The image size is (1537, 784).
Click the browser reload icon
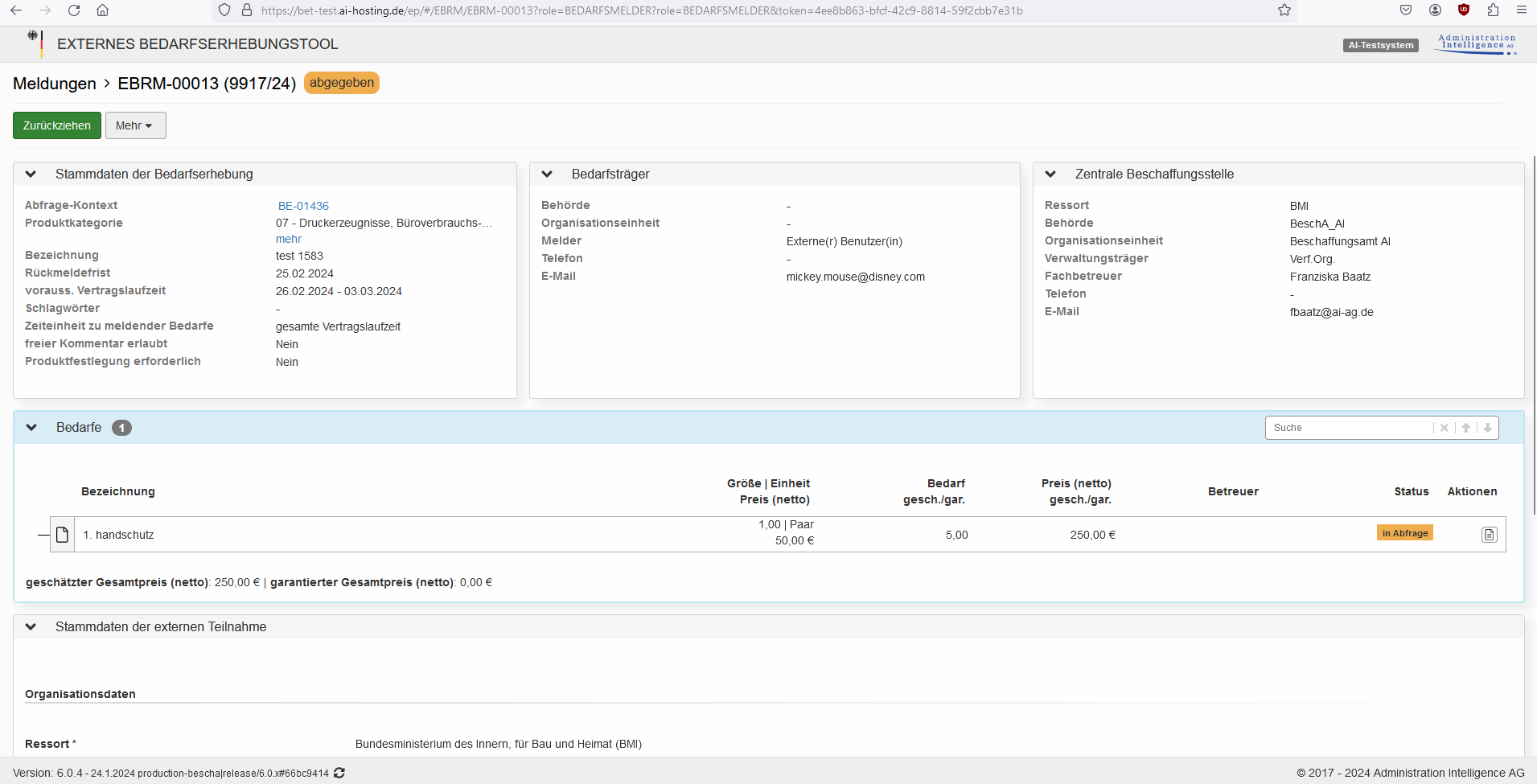tap(74, 10)
